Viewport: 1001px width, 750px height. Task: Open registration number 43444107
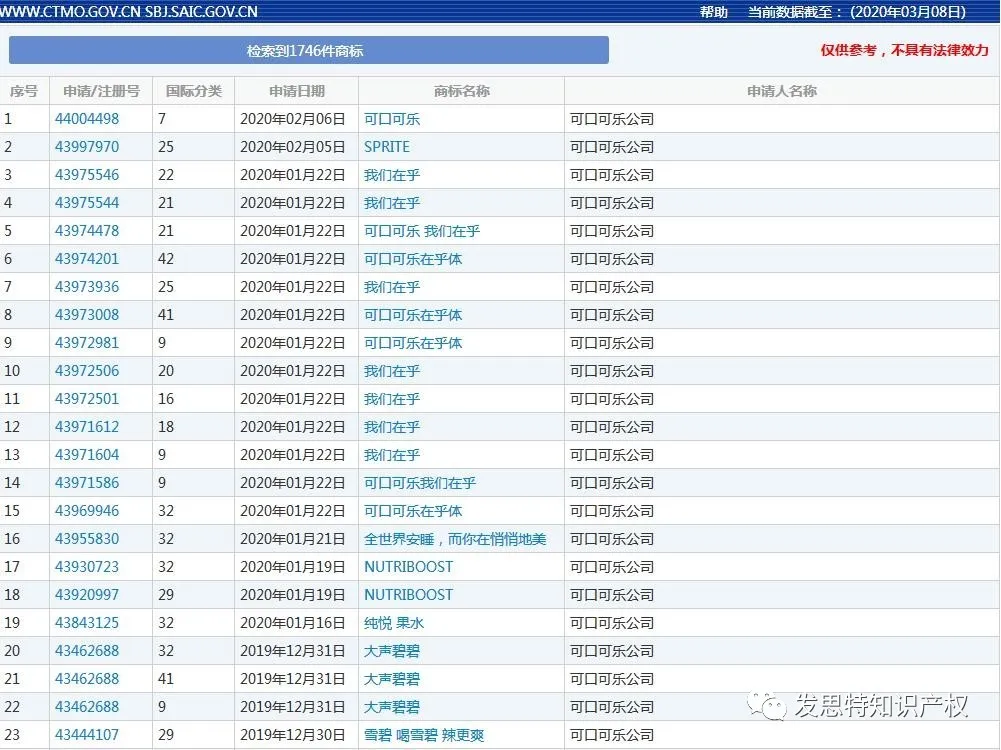pyautogui.click(x=87, y=735)
